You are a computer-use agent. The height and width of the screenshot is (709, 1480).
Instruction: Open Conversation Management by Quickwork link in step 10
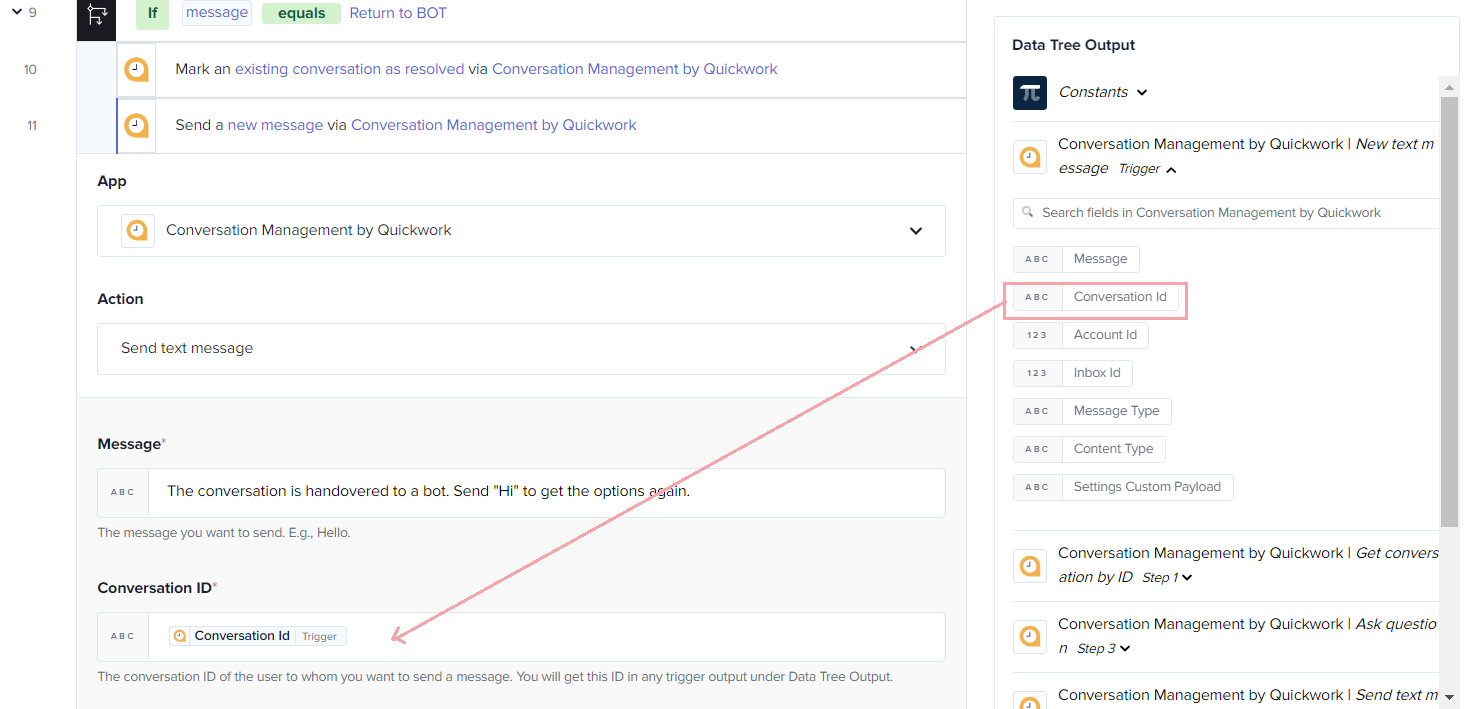coord(634,69)
